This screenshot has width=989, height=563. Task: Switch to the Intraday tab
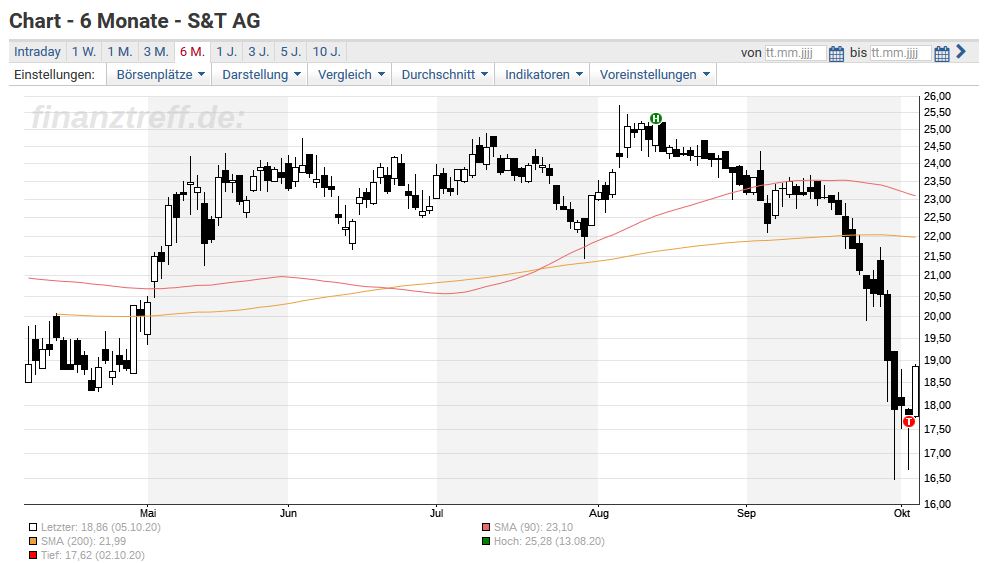tap(37, 52)
